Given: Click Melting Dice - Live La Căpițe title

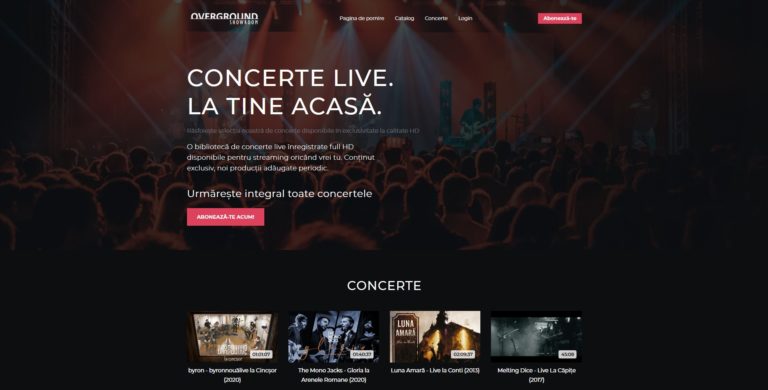Looking at the screenshot, I should (x=536, y=375).
